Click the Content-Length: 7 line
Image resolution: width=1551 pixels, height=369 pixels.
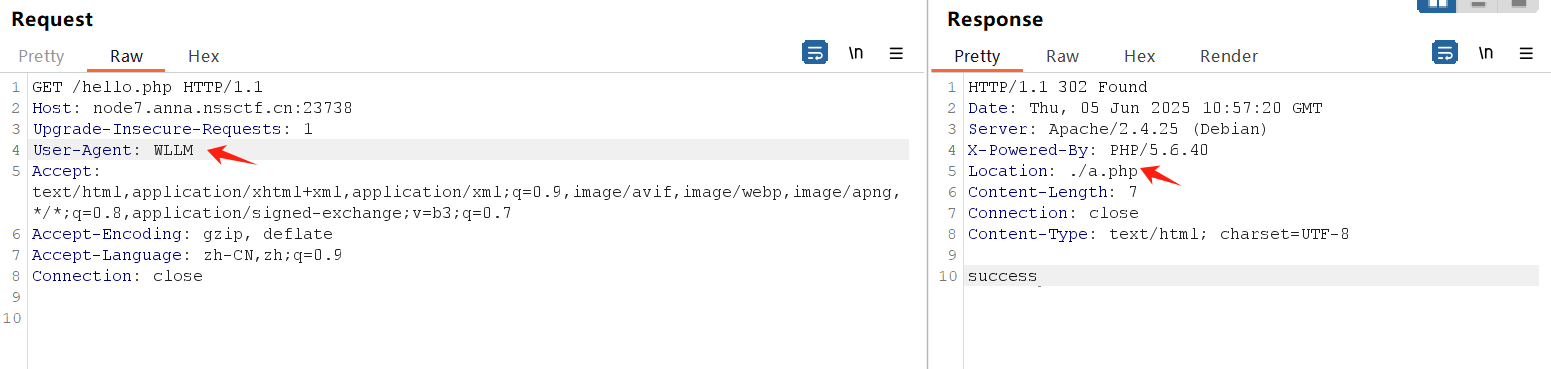(1052, 192)
